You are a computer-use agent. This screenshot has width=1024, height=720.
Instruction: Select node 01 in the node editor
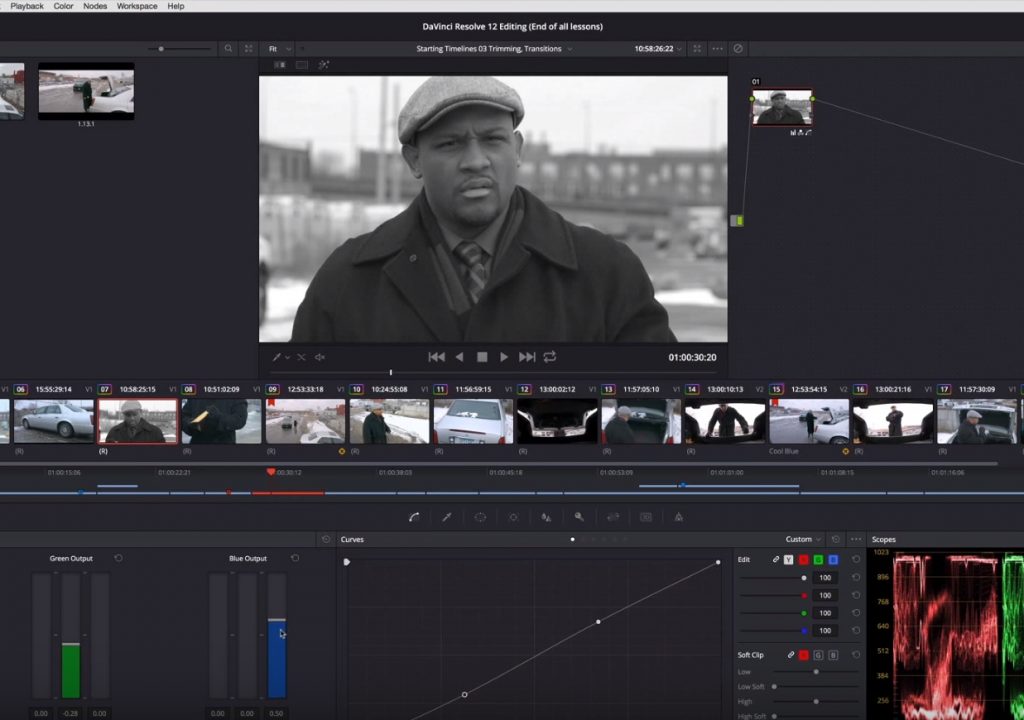pyautogui.click(x=782, y=106)
